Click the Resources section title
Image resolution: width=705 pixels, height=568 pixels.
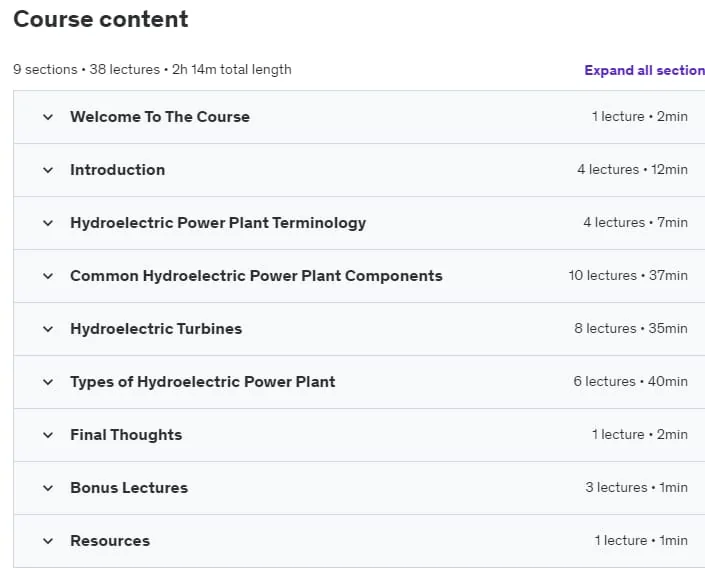(110, 541)
